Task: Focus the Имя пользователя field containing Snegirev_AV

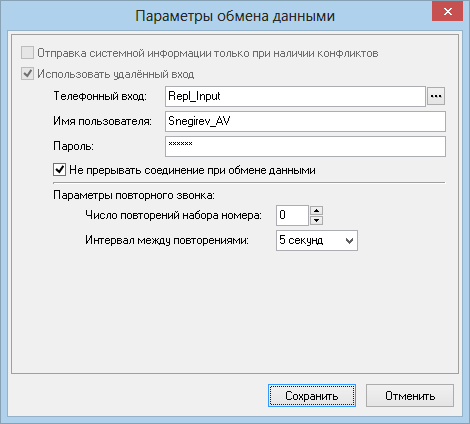Action: click(305, 121)
